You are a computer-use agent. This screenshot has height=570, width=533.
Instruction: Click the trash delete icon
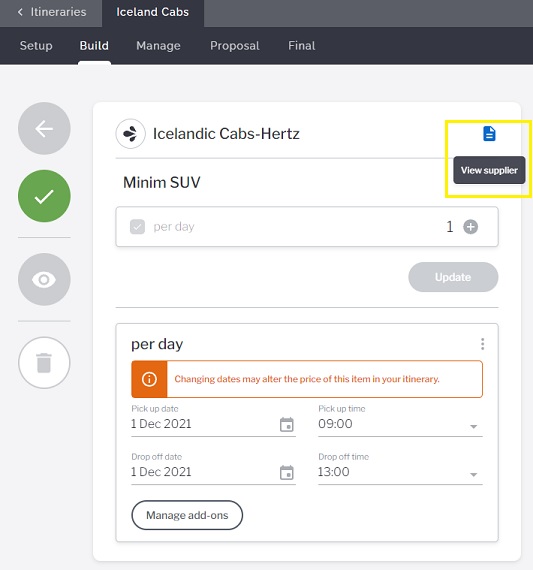point(44,362)
